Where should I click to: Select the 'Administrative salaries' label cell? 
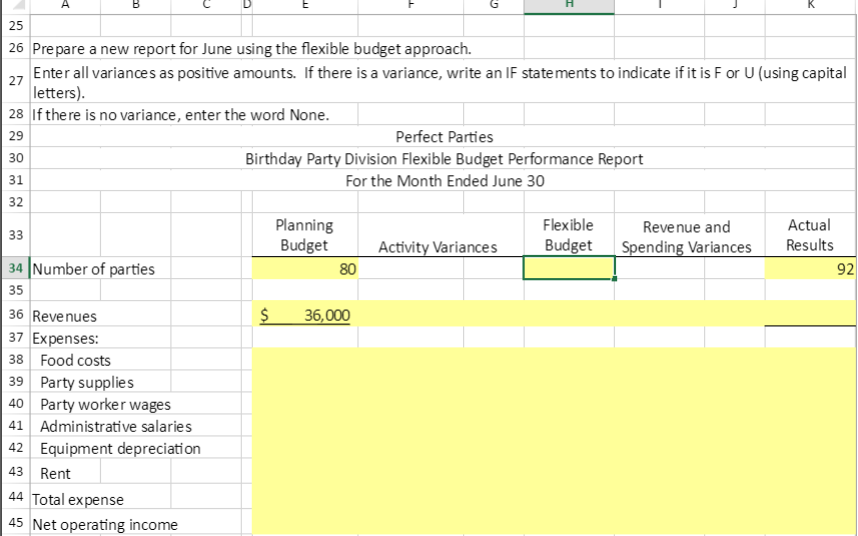coord(116,427)
